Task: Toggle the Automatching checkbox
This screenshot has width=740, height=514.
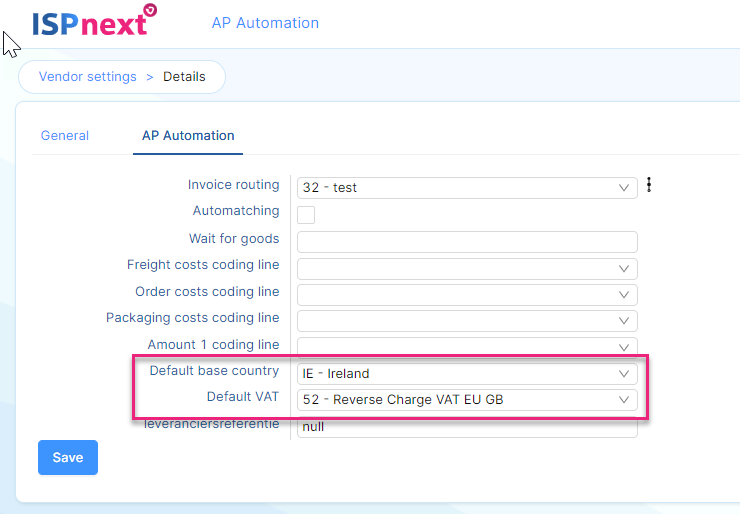Action: click(306, 214)
